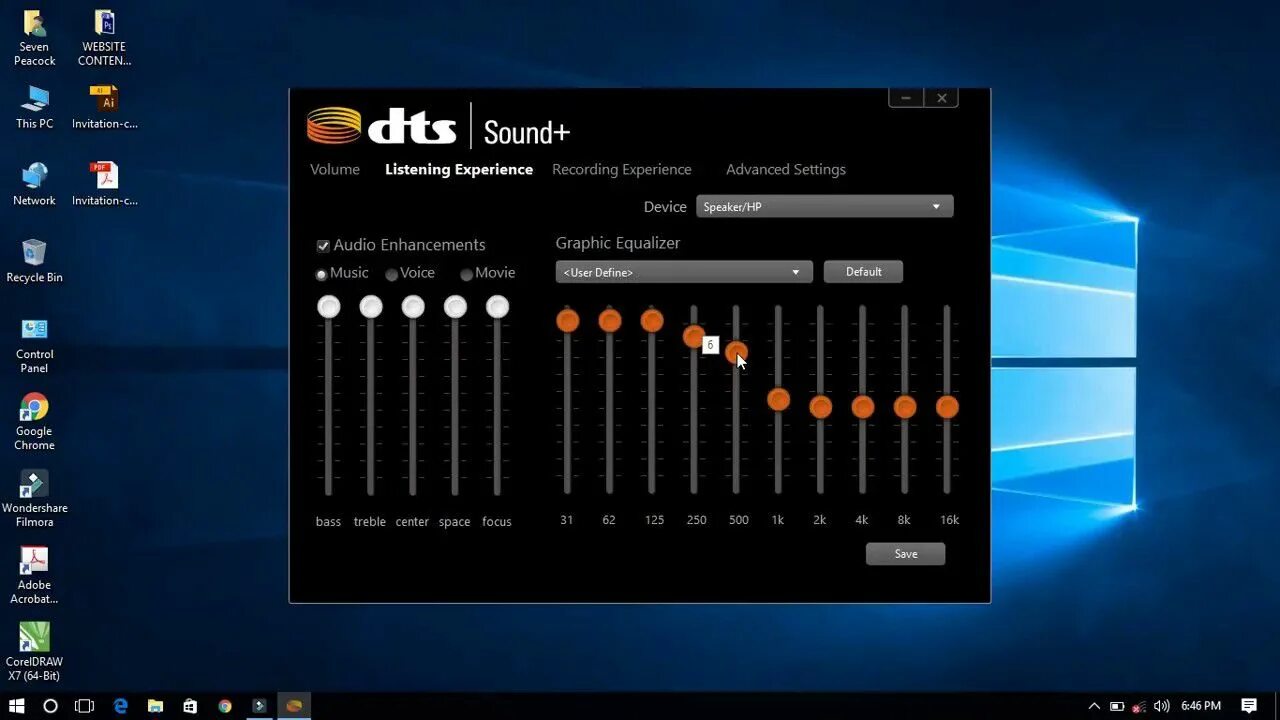Open the User Define equalizer preset dropdown
This screenshot has height=720, width=1280.
(684, 272)
